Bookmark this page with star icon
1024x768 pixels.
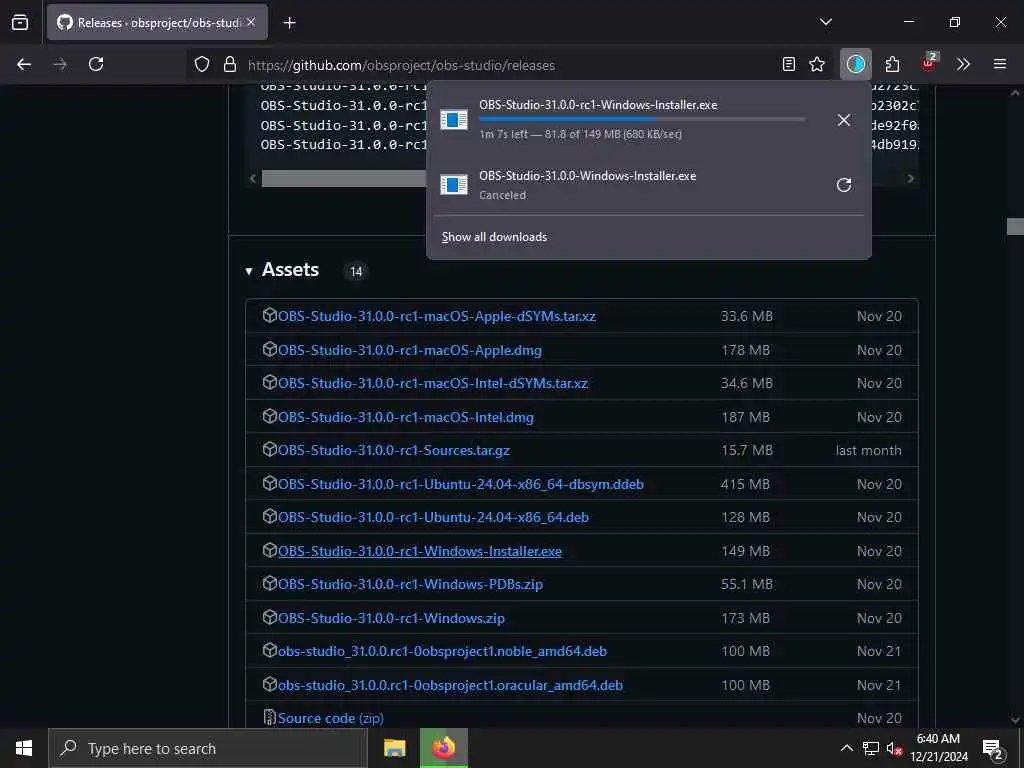[x=816, y=64]
